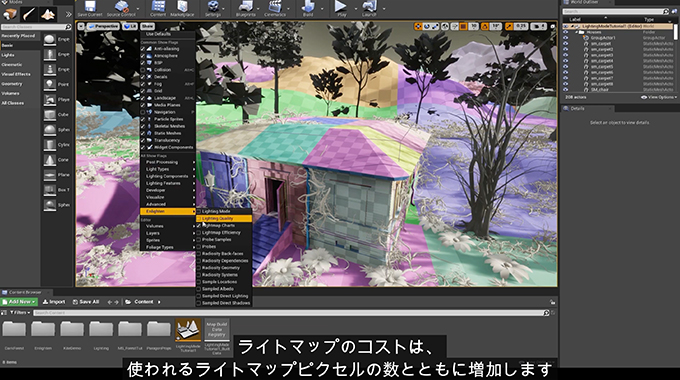680x380 pixels.
Task: Expand the Light Types submenu
Action: coord(168,169)
